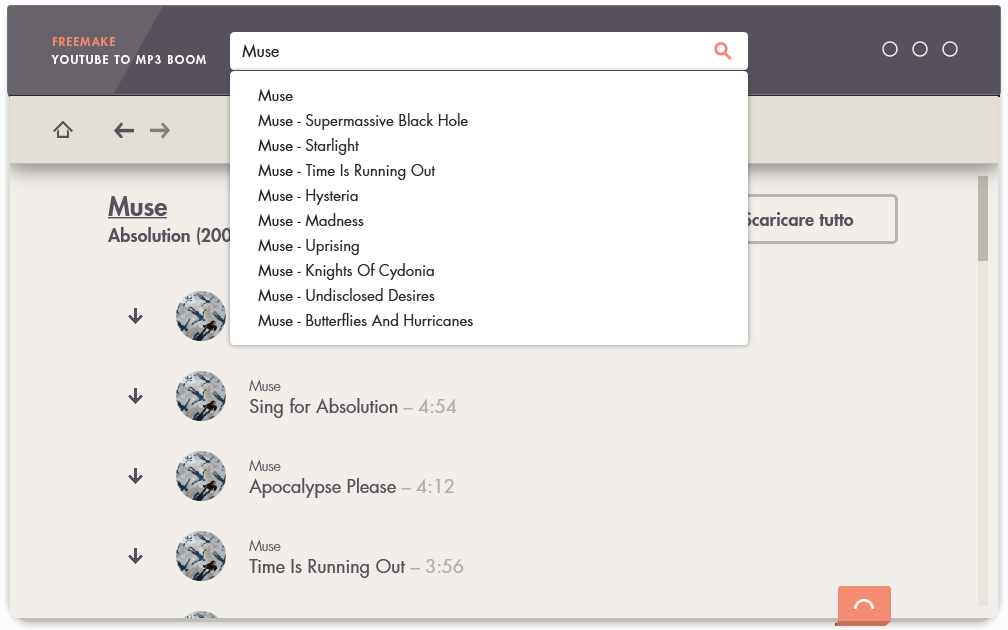The image size is (1008, 630).
Task: Click Muse artist label above Apocalypse Please
Action: (265, 466)
